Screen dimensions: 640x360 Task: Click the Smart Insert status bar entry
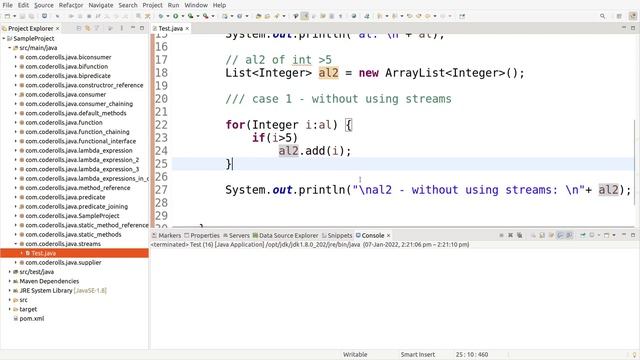(418, 354)
